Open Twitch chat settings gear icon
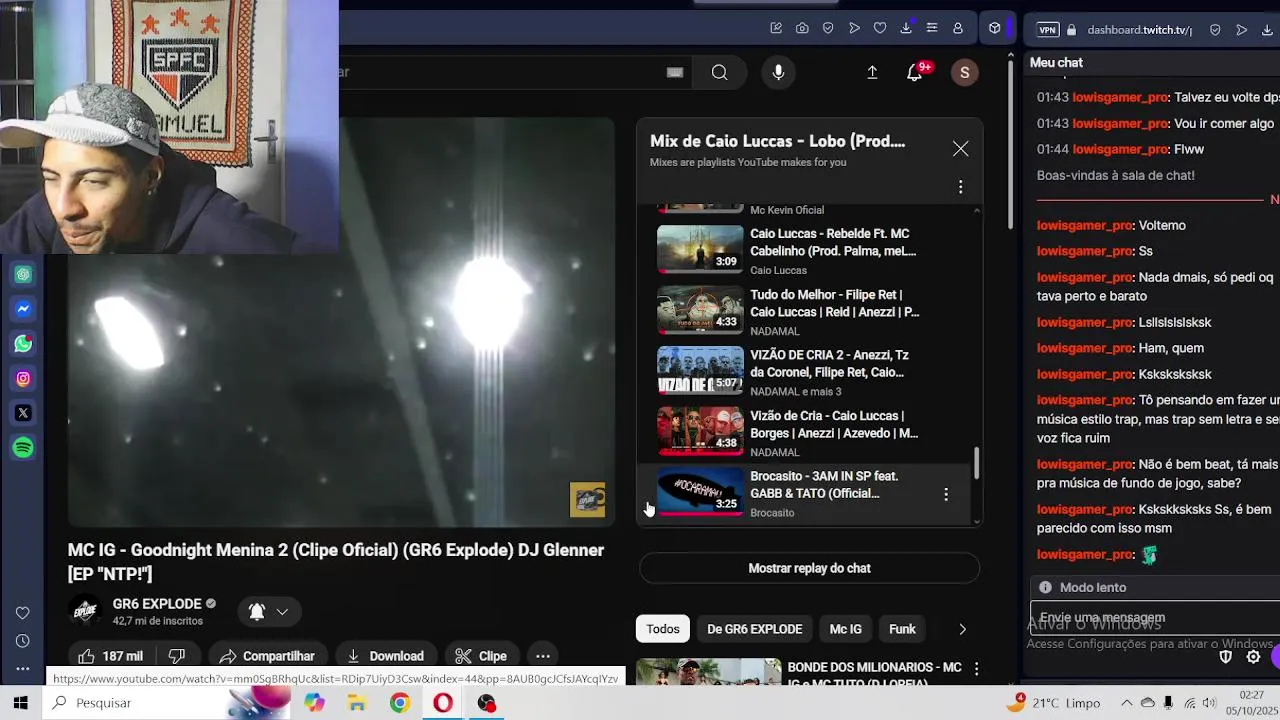This screenshot has width=1280, height=720. click(x=1253, y=657)
